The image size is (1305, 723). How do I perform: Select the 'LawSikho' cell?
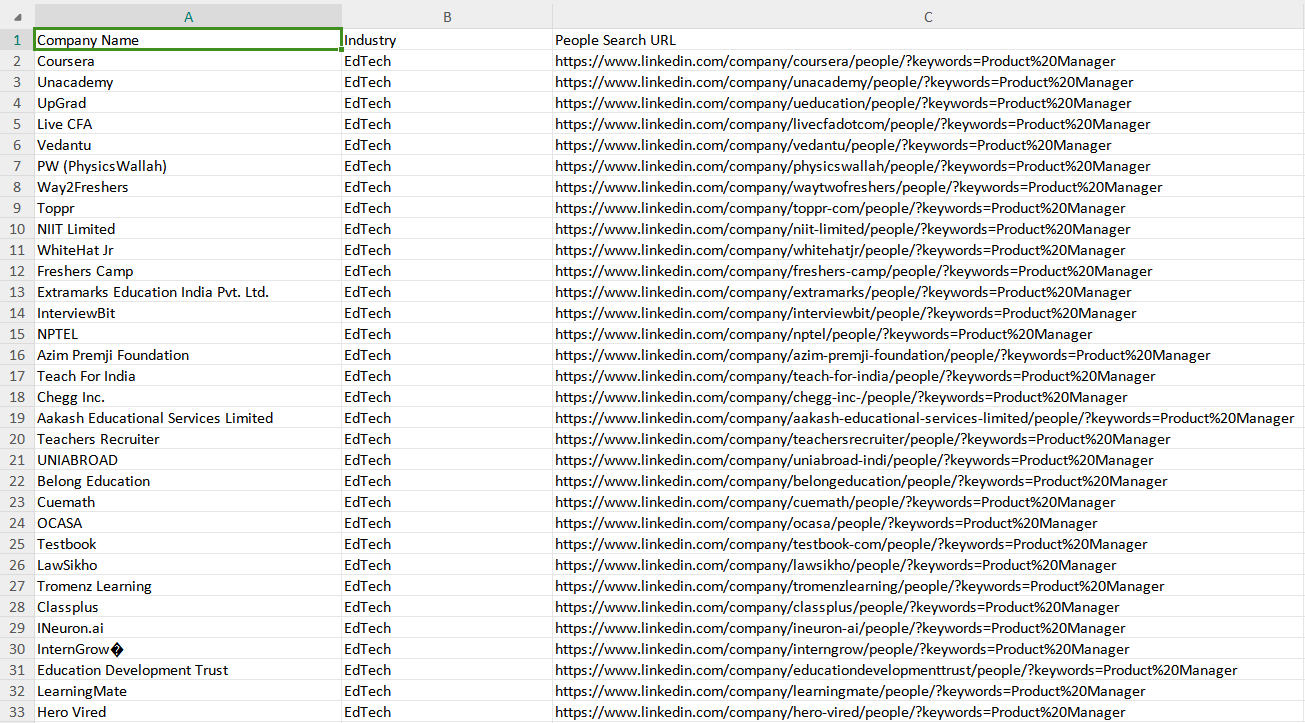click(x=188, y=565)
